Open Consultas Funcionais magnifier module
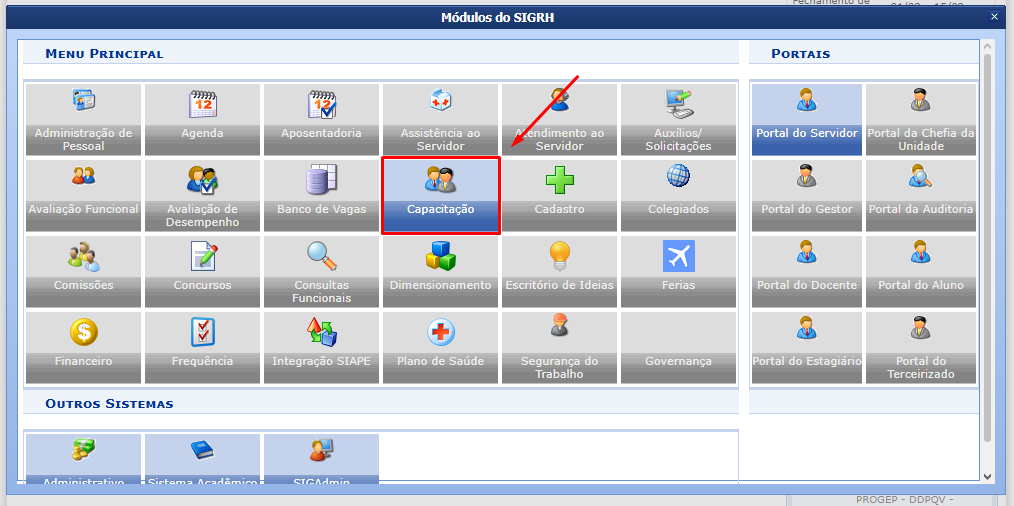 321,272
